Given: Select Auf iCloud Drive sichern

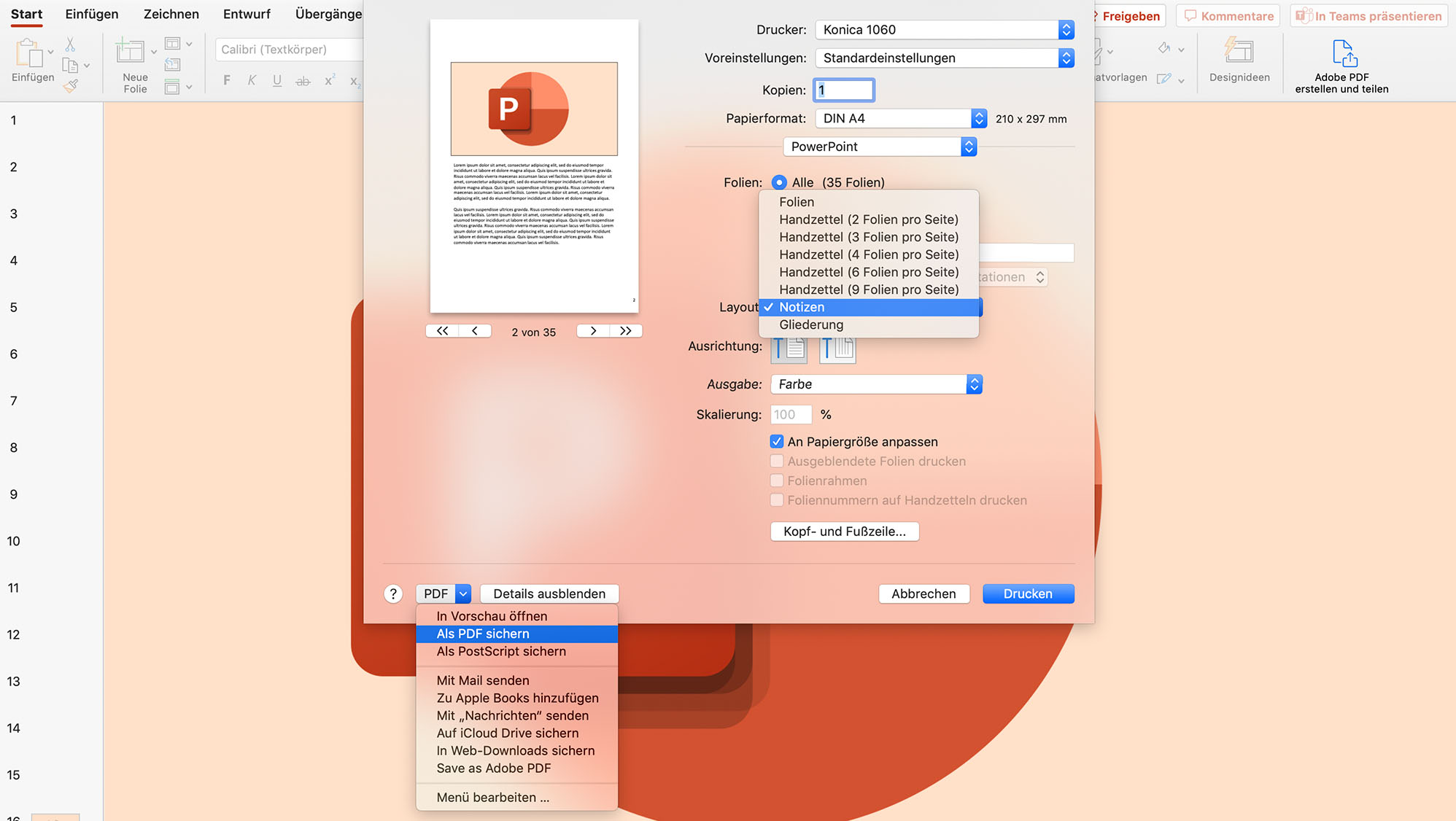Looking at the screenshot, I should pos(516,734).
